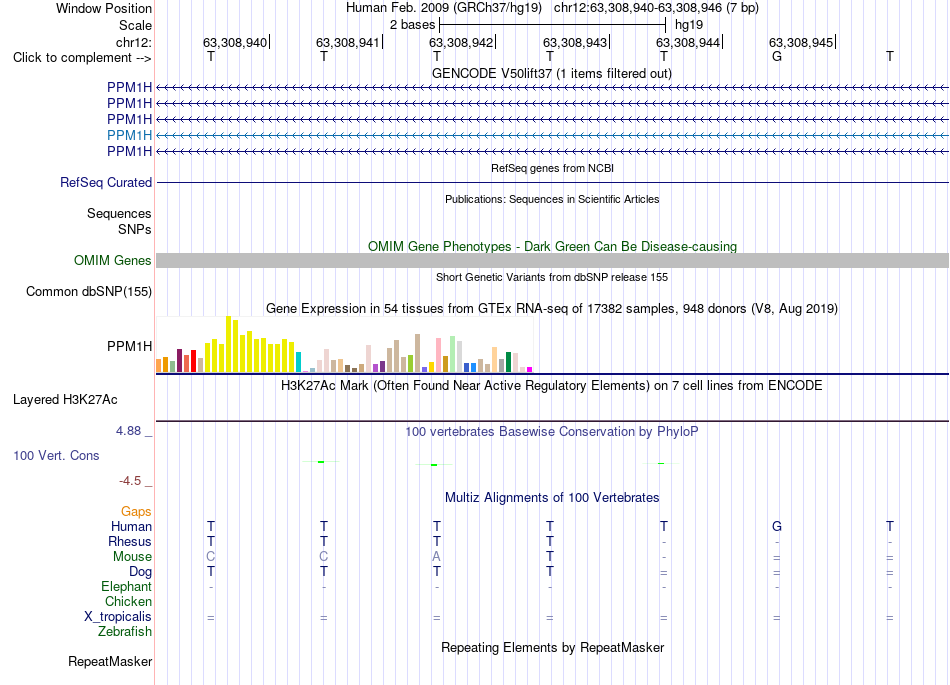
Task: Click the orange 'Gaps' label
Action: 136,512
